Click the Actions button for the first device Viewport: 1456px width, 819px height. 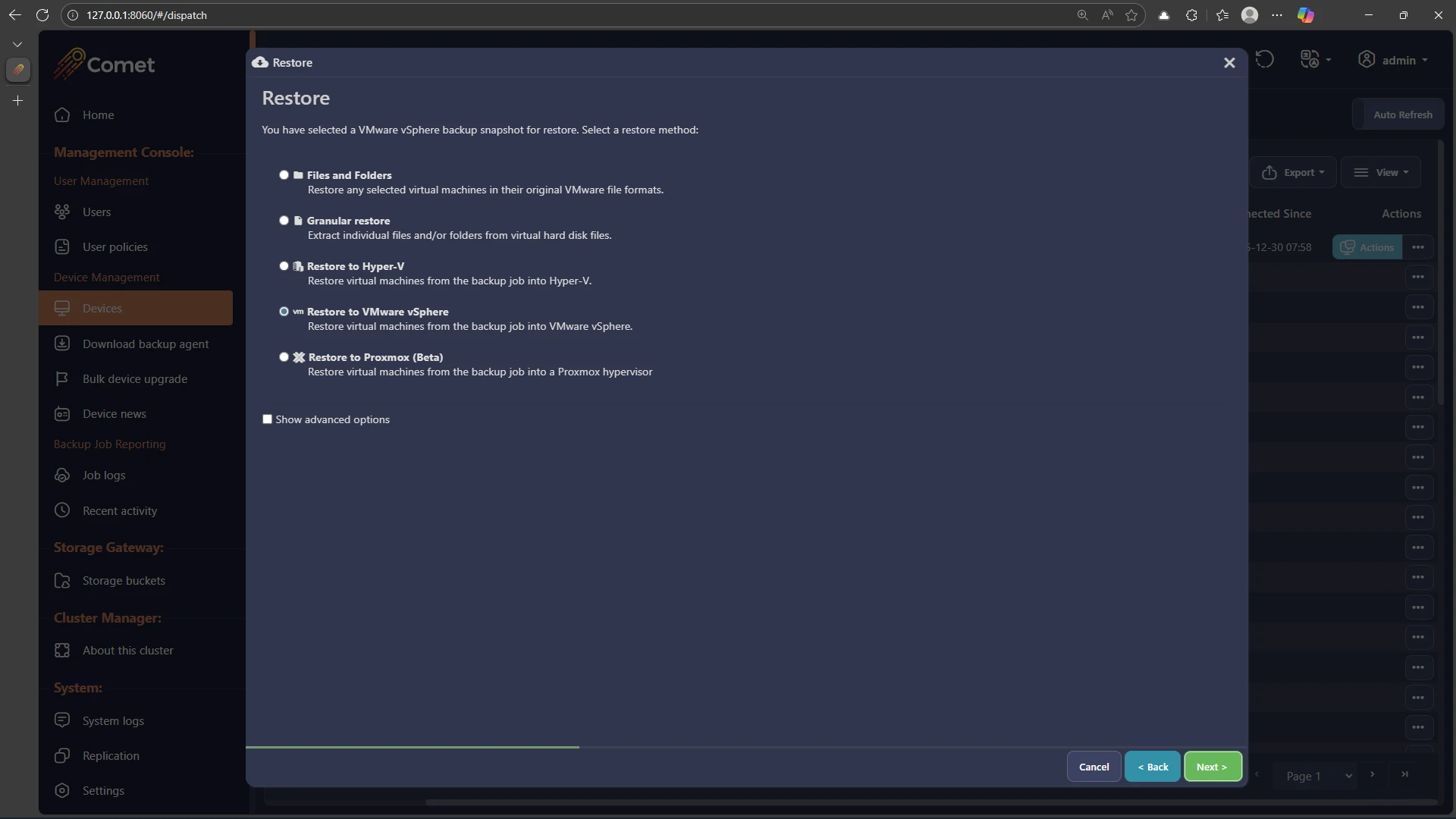pyautogui.click(x=1367, y=247)
